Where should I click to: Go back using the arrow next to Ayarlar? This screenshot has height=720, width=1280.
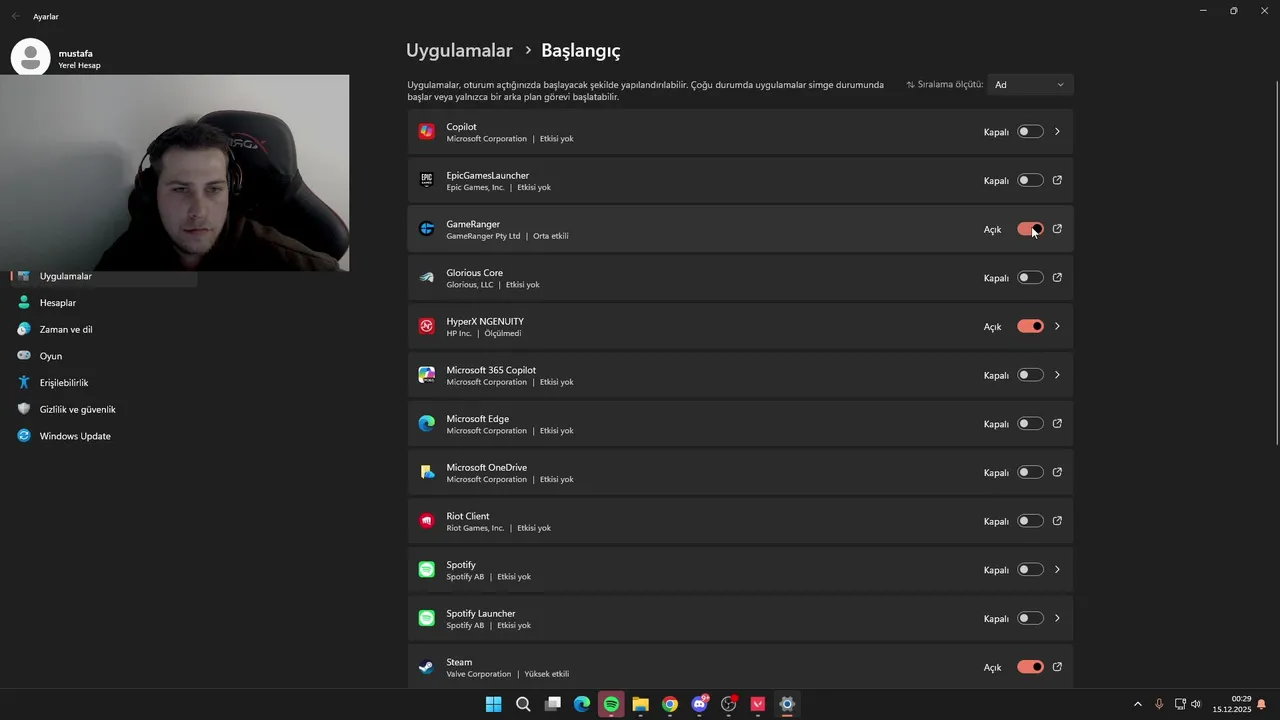(15, 16)
